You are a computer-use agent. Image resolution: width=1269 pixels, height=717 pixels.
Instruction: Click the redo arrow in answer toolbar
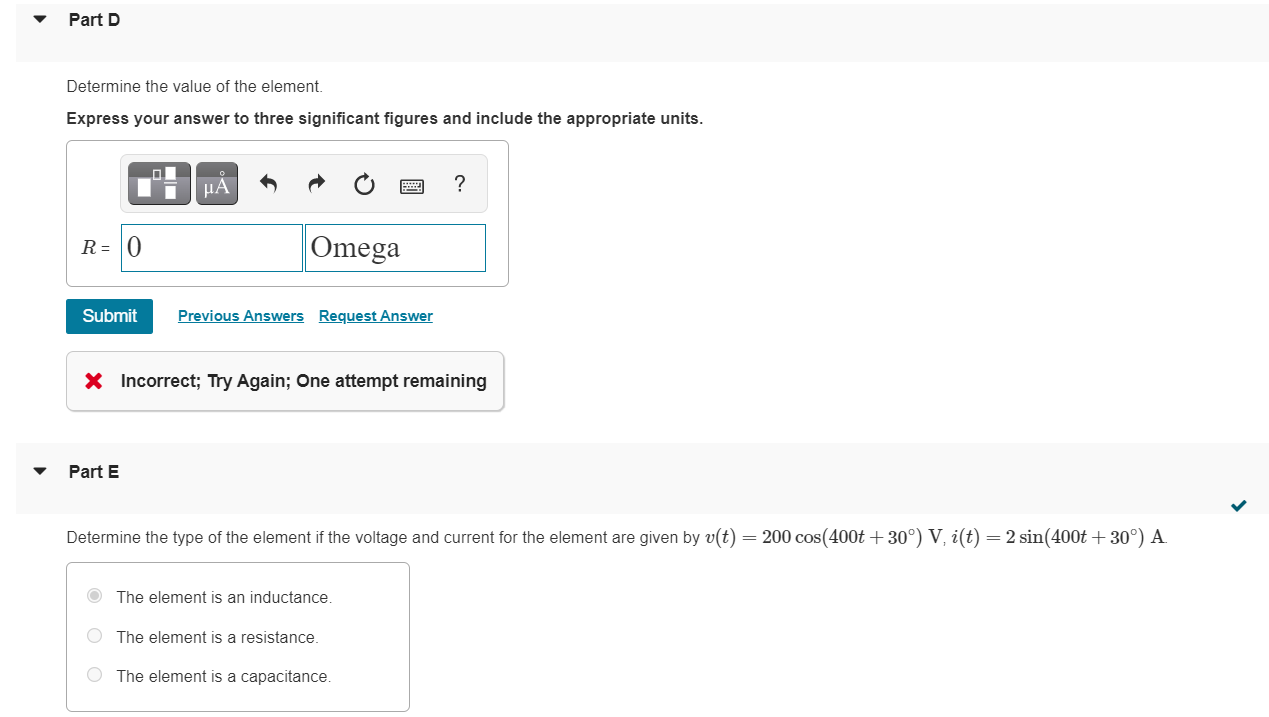click(316, 183)
